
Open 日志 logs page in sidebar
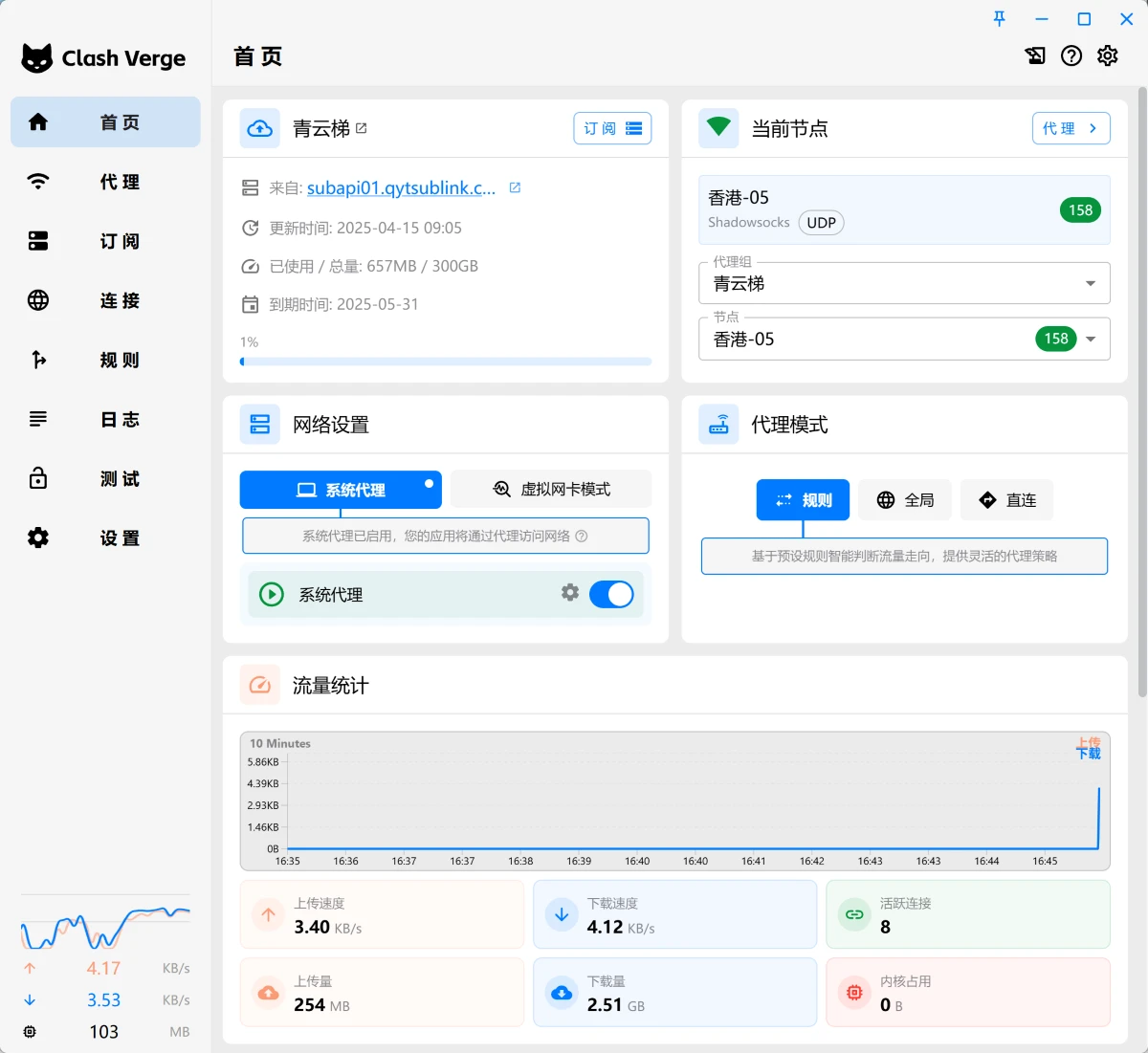105,419
